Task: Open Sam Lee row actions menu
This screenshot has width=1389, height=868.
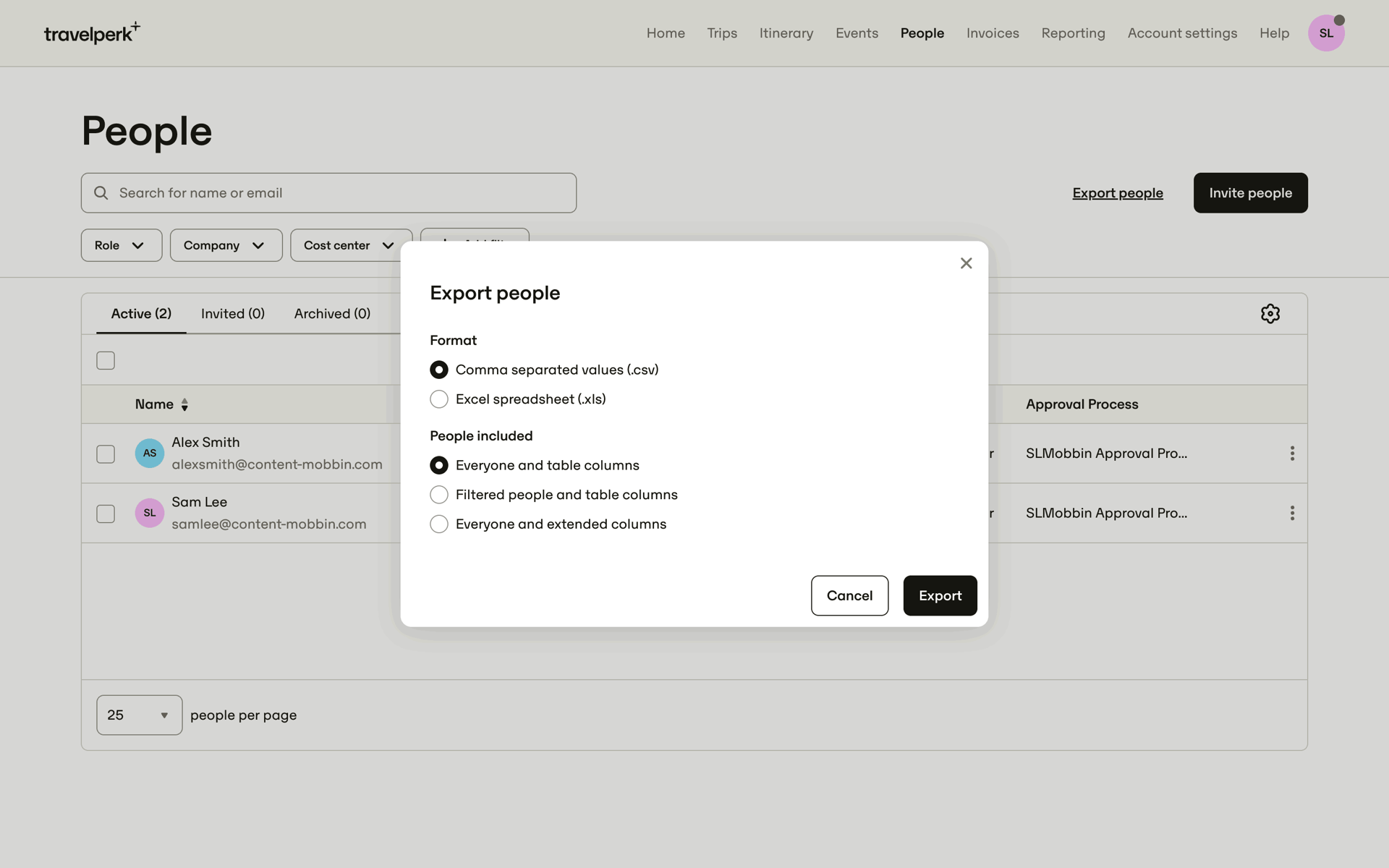Action: [1292, 513]
